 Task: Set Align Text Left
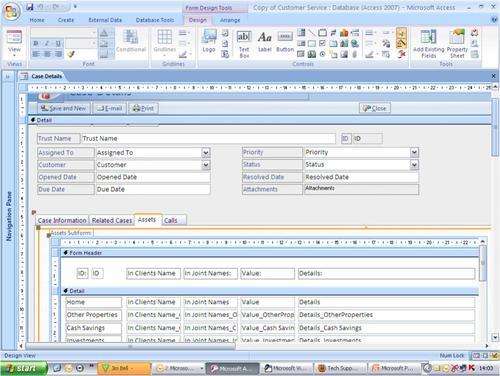[36, 54]
